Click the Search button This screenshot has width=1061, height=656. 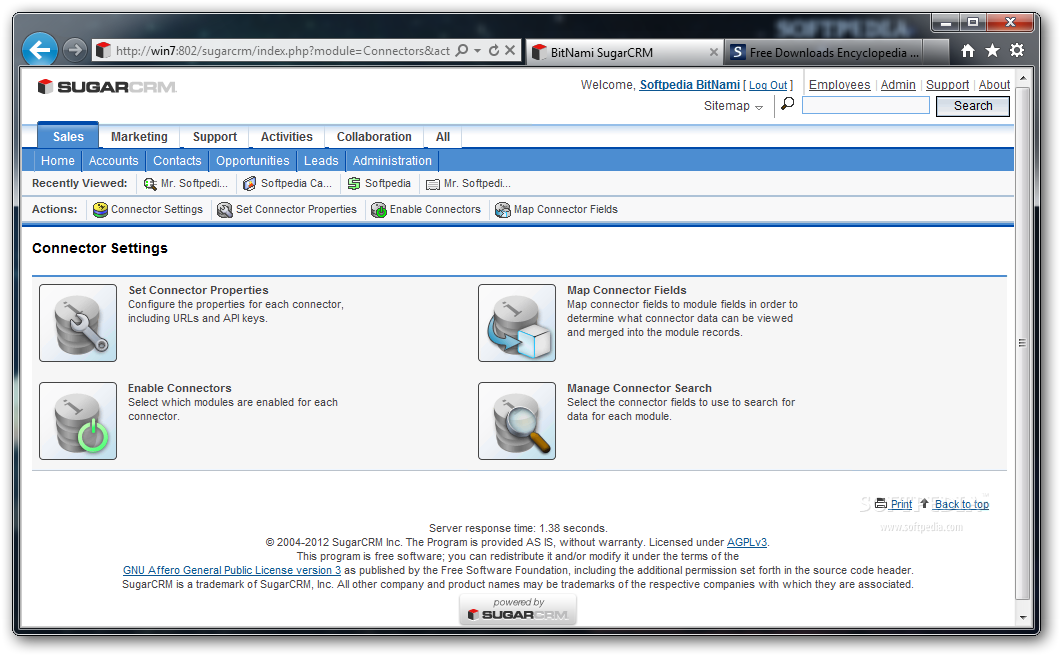[x=972, y=106]
